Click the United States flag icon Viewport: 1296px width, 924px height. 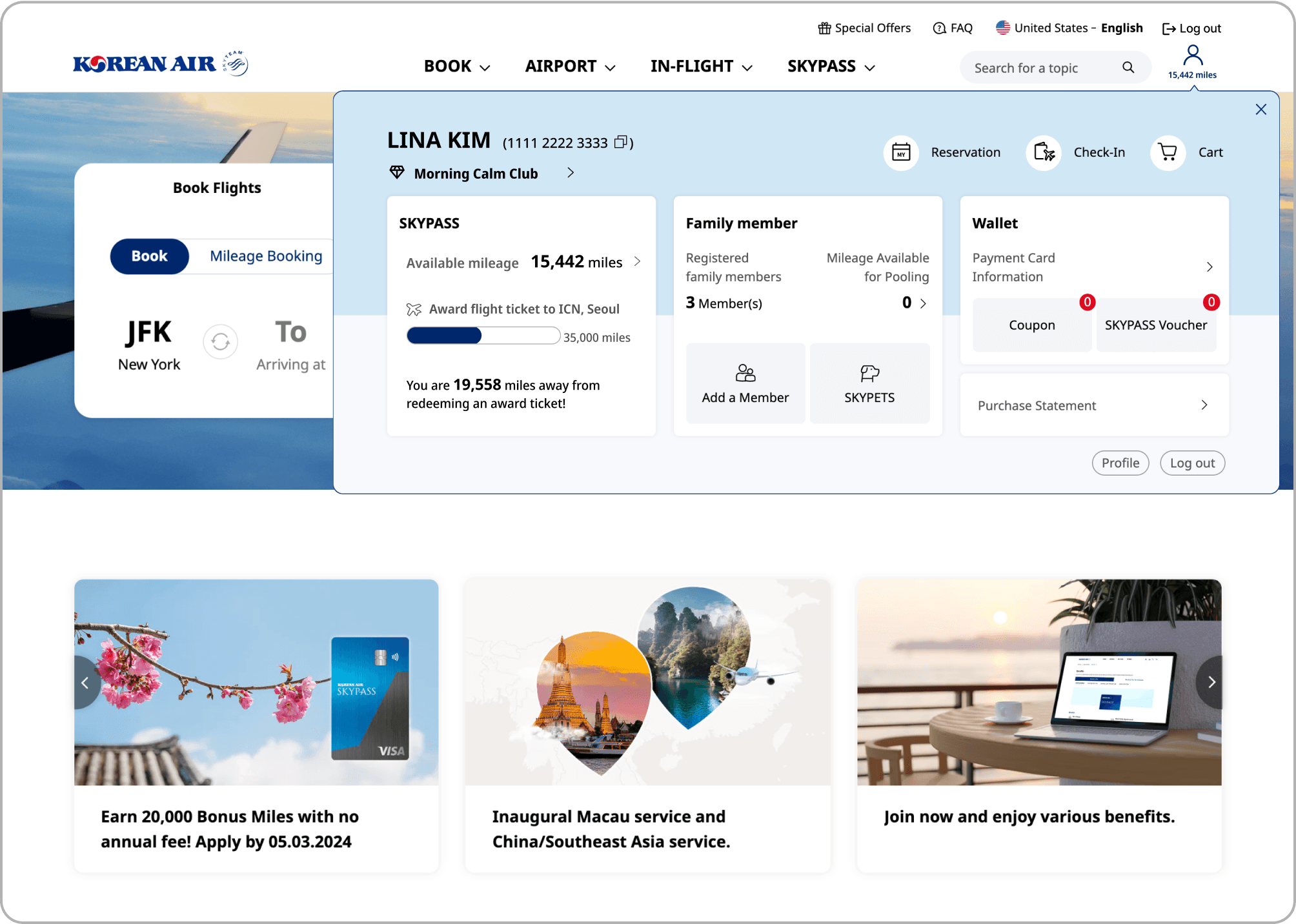(x=1003, y=28)
